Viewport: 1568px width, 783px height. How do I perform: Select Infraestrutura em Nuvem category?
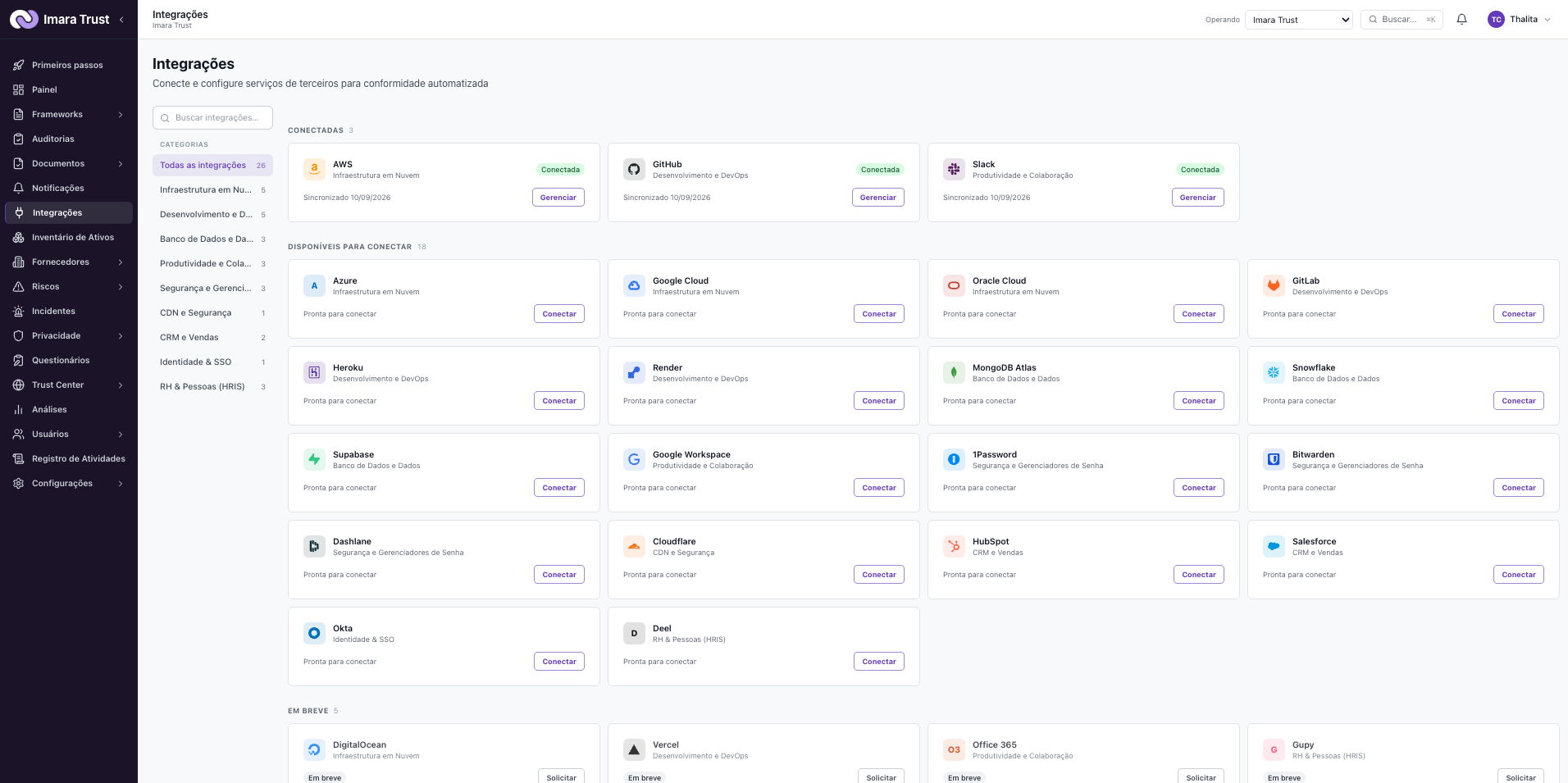212,190
